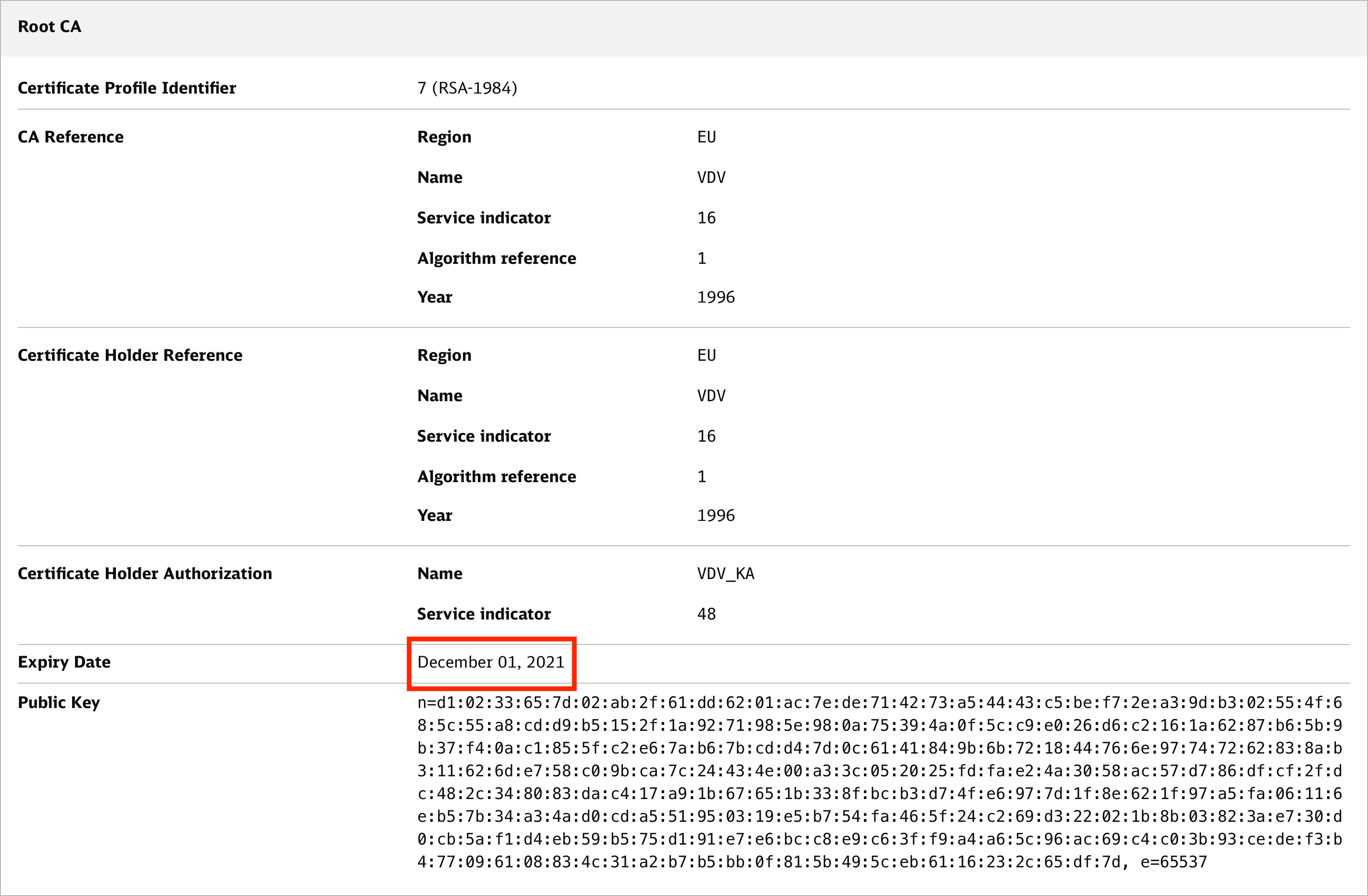
Task: Click Service indicator under Certificate Holder Authorization
Action: (484, 614)
